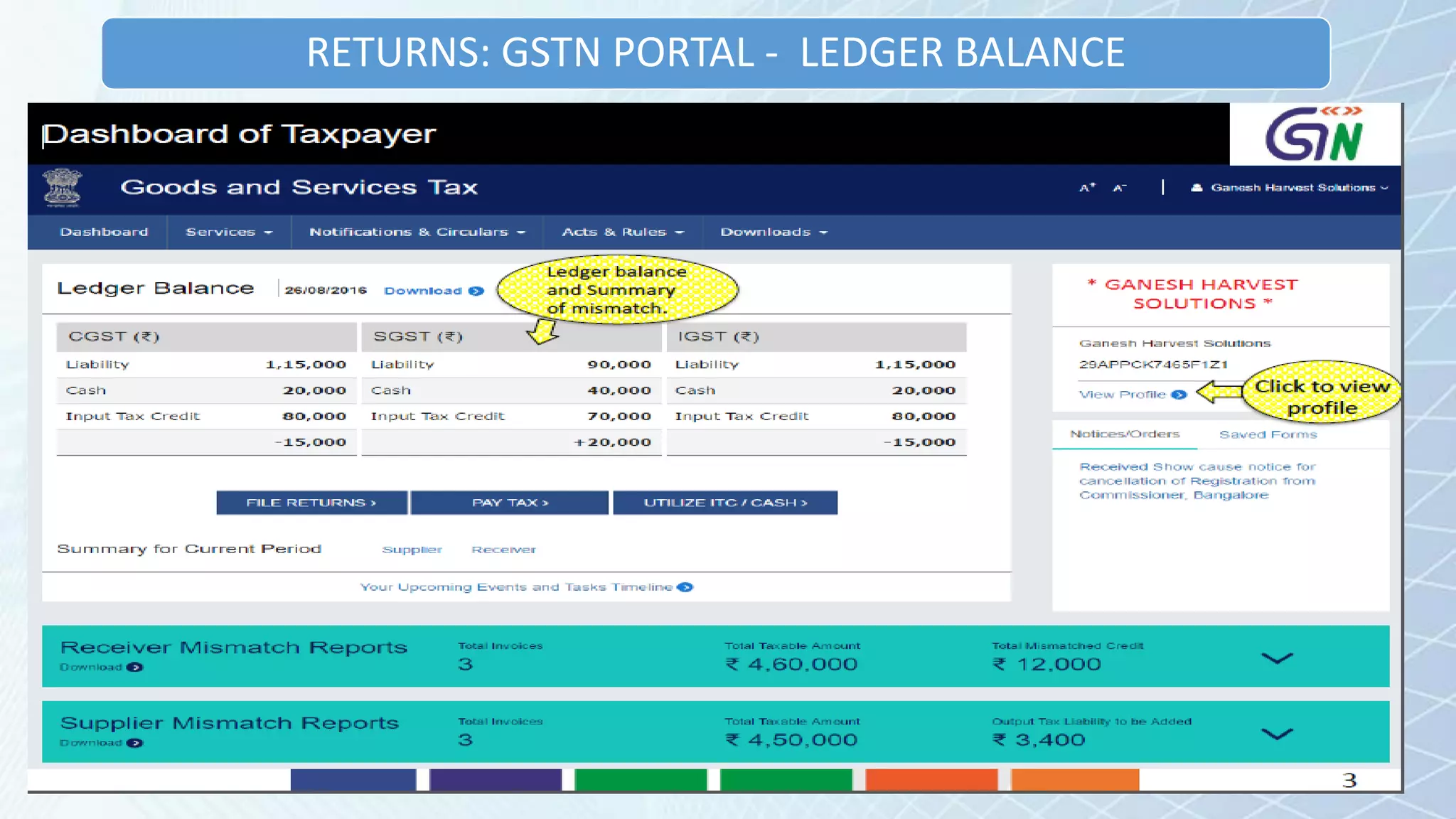Viewport: 1456px width, 819px height.
Task: Click SGST column header
Action: point(511,337)
